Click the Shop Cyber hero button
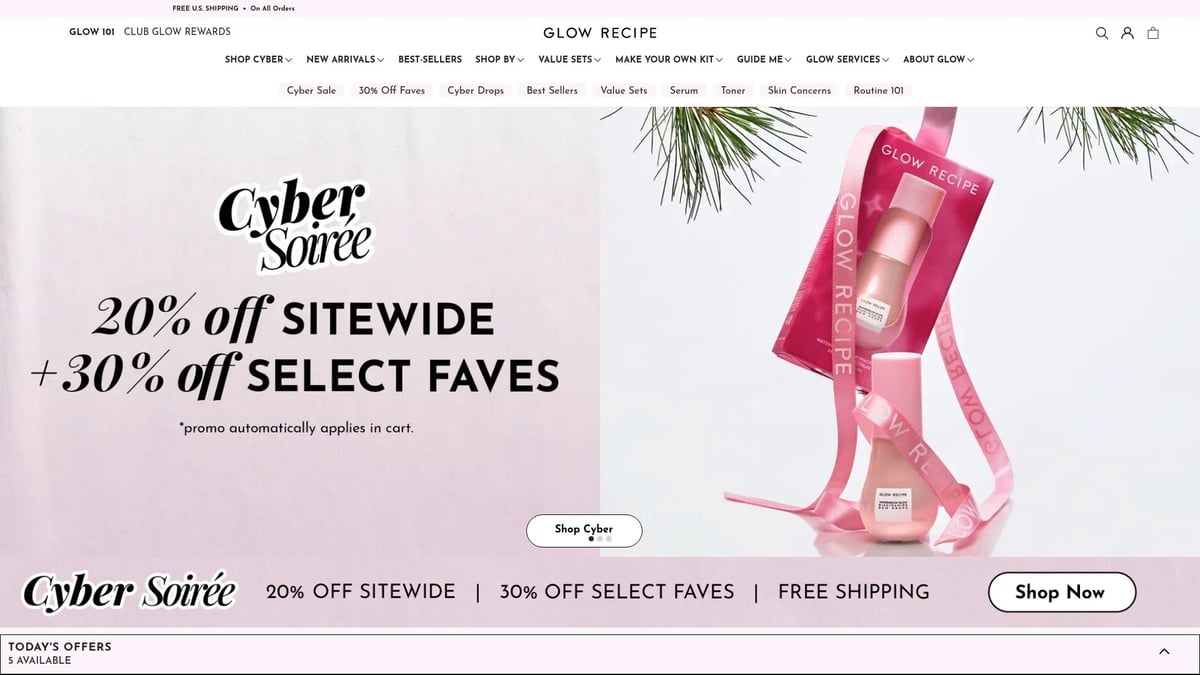 pos(584,530)
